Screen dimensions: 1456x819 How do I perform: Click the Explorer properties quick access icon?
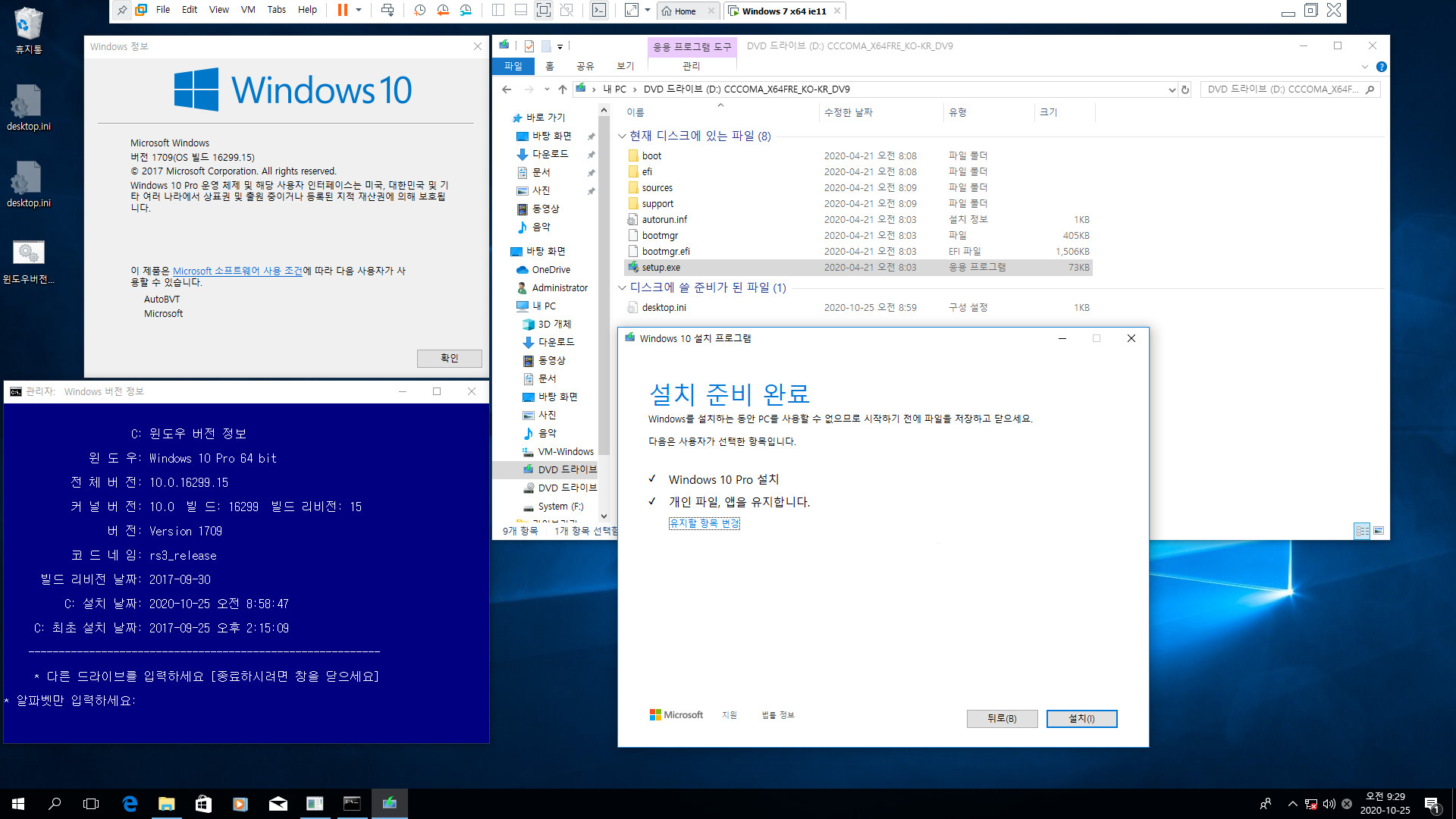click(x=529, y=46)
